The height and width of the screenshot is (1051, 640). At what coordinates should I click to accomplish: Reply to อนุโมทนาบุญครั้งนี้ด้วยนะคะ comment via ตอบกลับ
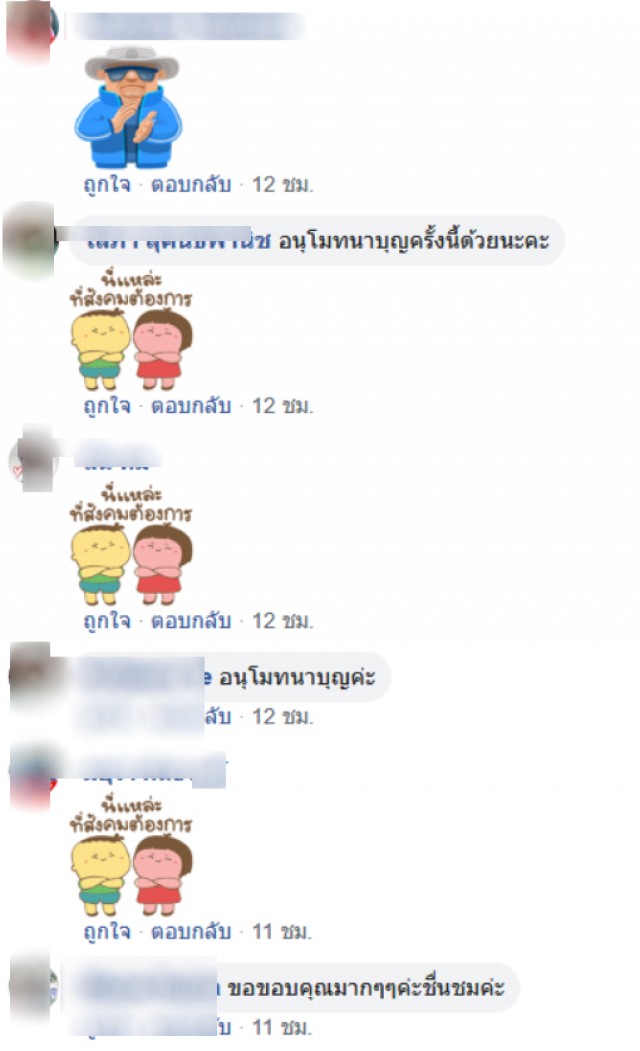pyautogui.click(x=191, y=406)
